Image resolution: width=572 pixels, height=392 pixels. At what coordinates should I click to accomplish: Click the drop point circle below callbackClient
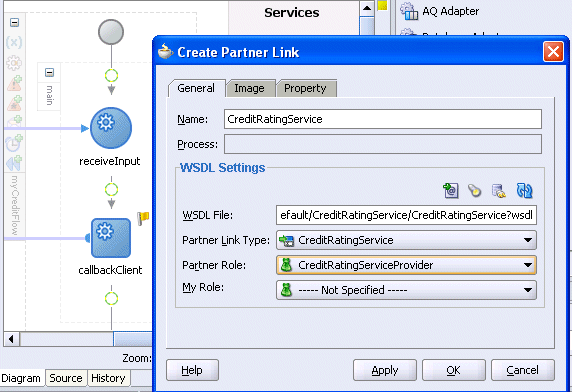pos(111,298)
